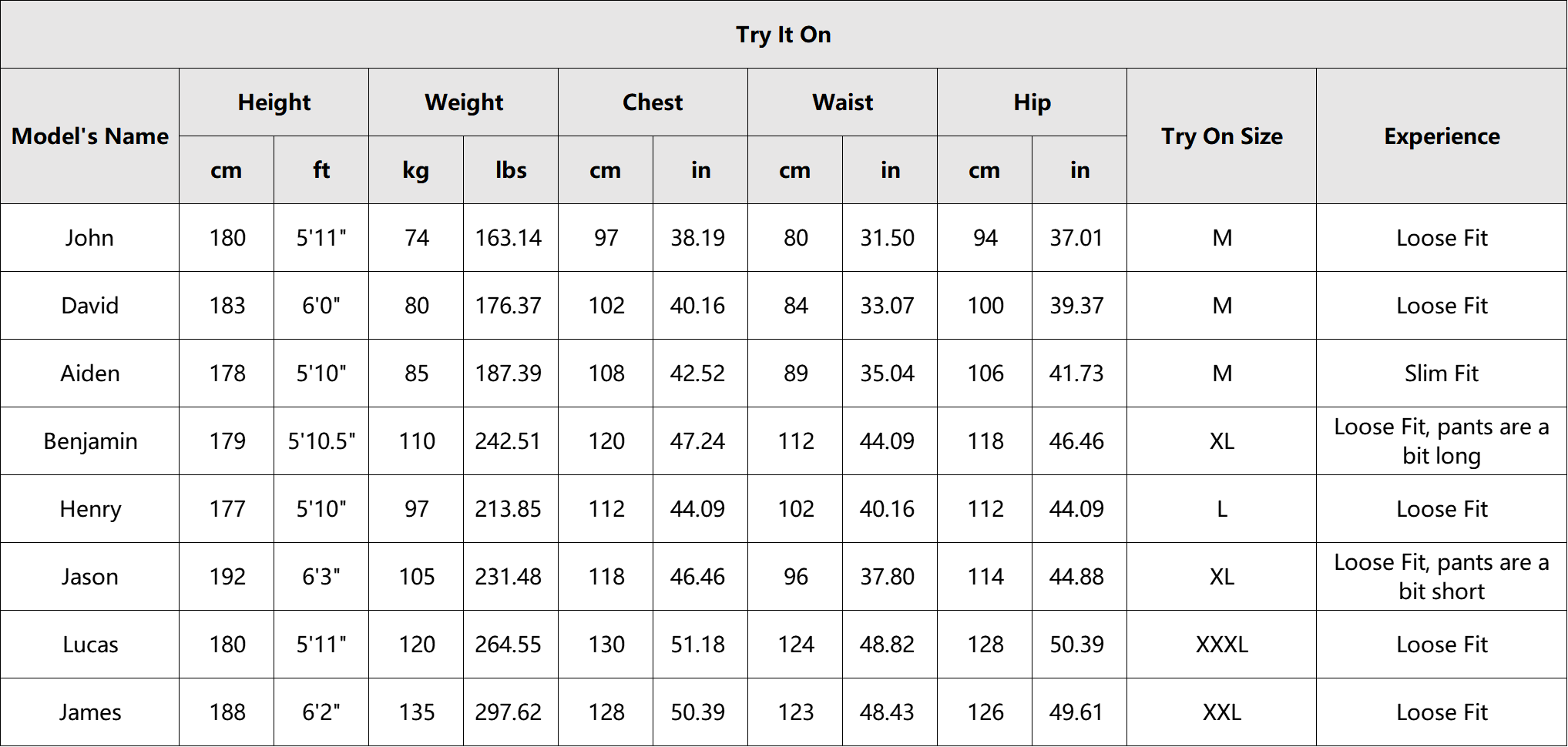Click the Weight column header
Screen dimensions: 1568x747
click(x=463, y=102)
